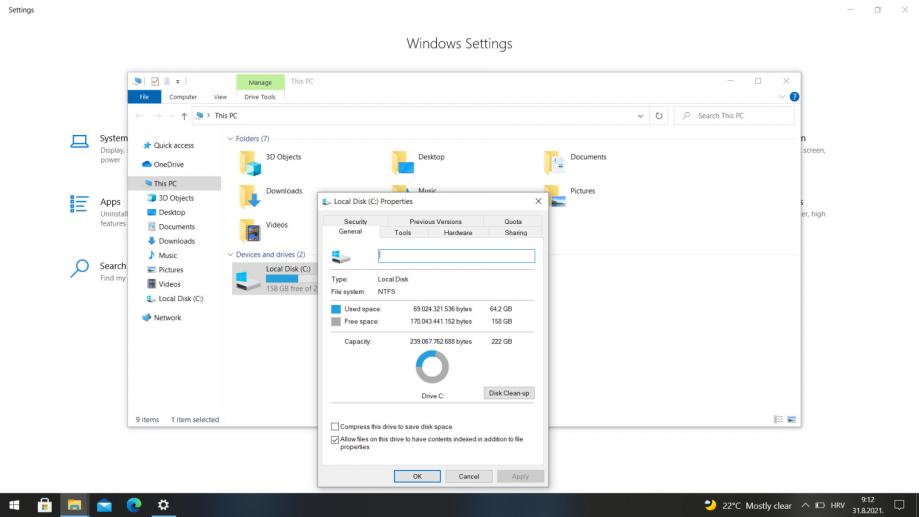The height and width of the screenshot is (517, 919).
Task: Open Mail app from taskbar
Action: [104, 505]
